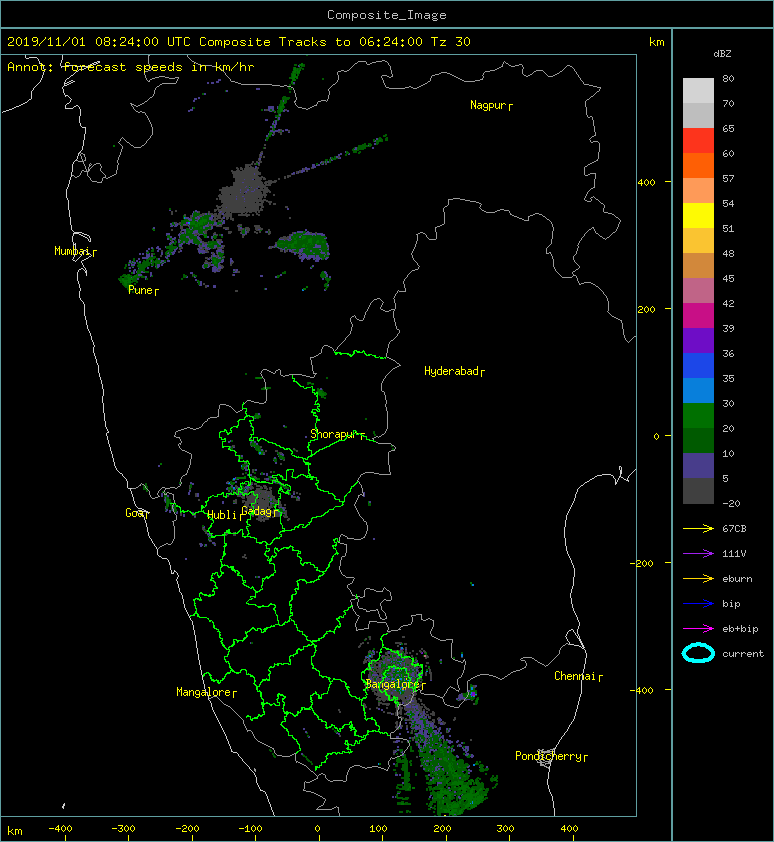The width and height of the screenshot is (774, 842).
Task: Click the gray radar echo near Bangalore
Action: pos(395,678)
